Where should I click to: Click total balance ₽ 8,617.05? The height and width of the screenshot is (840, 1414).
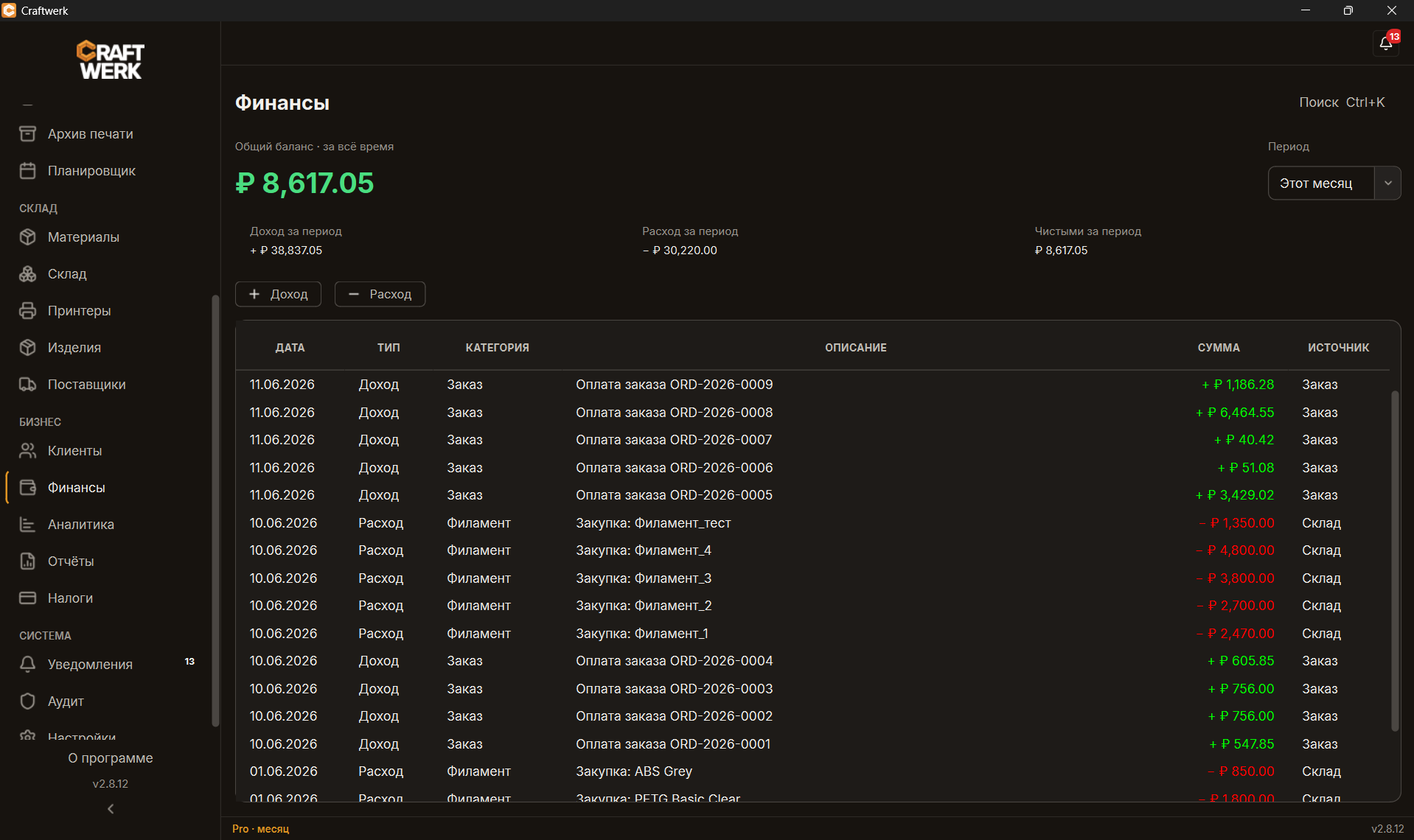[304, 183]
